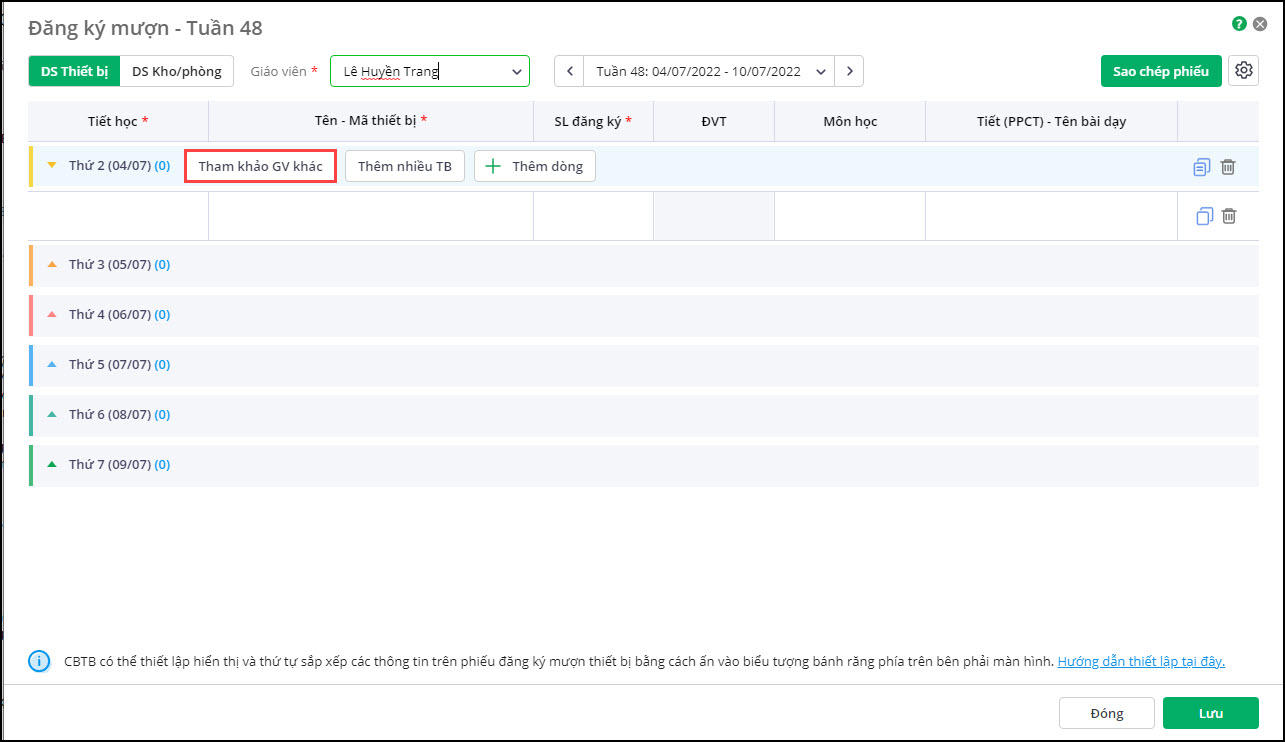This screenshot has width=1285, height=742.
Task: Click the SL đăng ký column header
Action: tap(593, 121)
